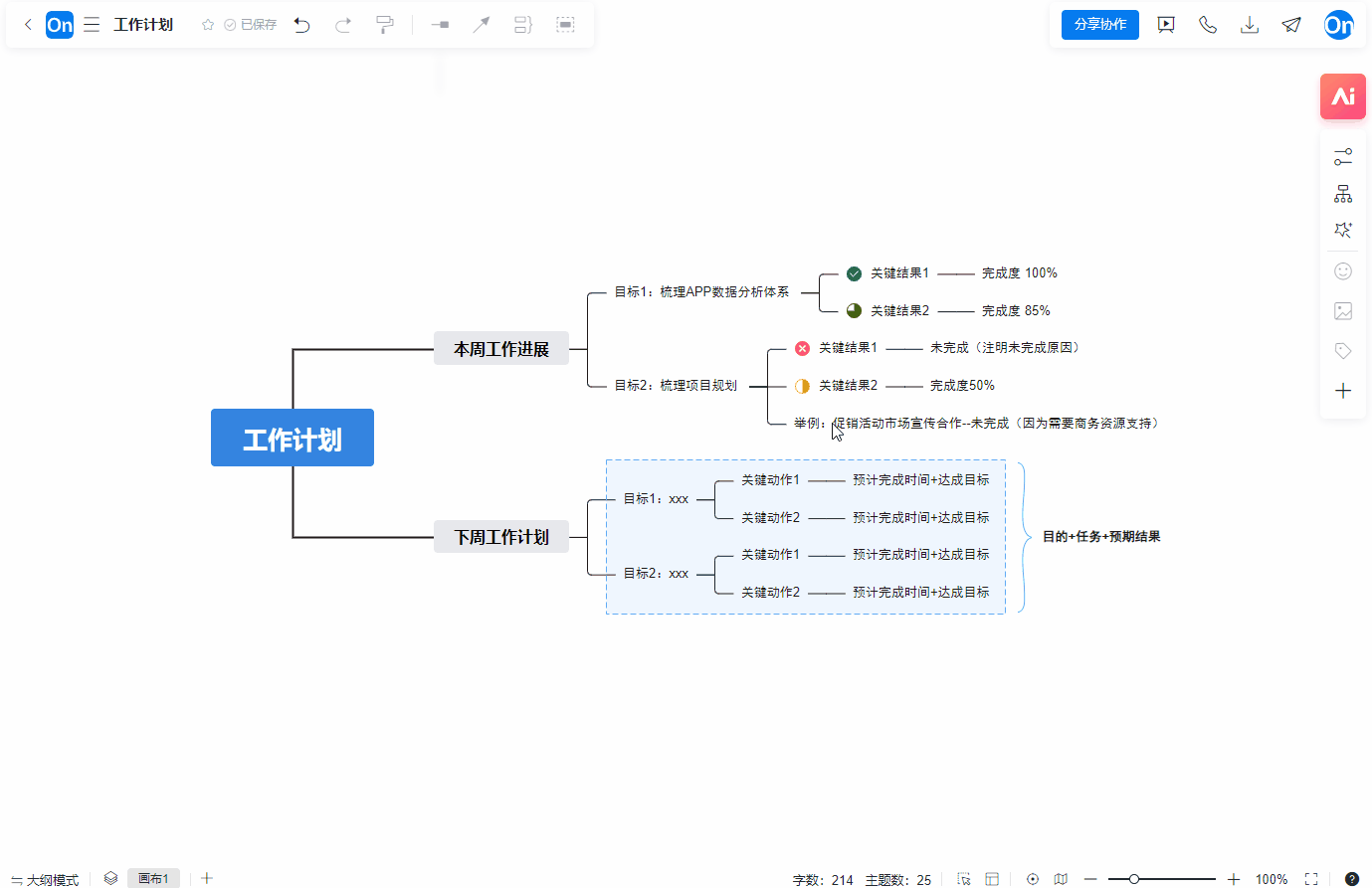
Task: Open the help question mark
Action: click(x=1352, y=879)
